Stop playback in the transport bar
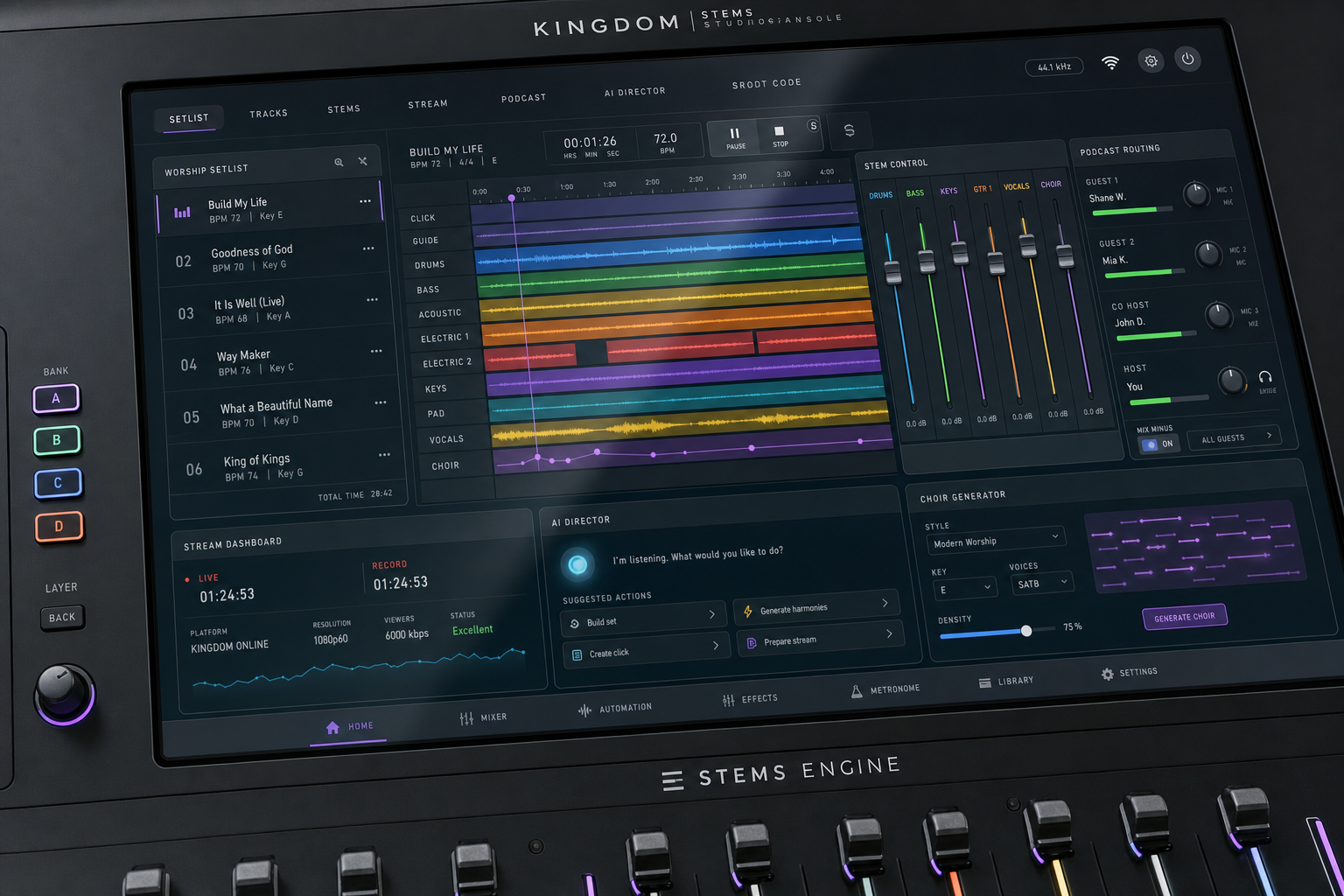 780,135
